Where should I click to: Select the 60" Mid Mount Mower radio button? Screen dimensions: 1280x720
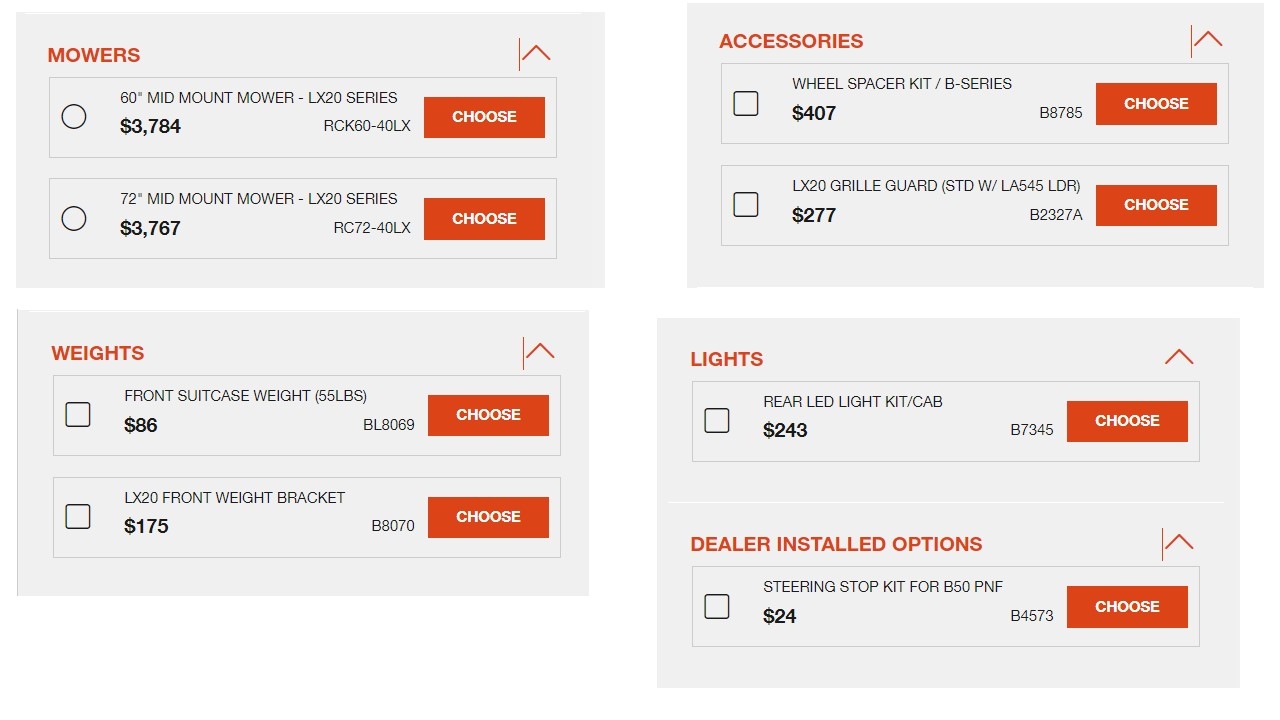point(74,117)
